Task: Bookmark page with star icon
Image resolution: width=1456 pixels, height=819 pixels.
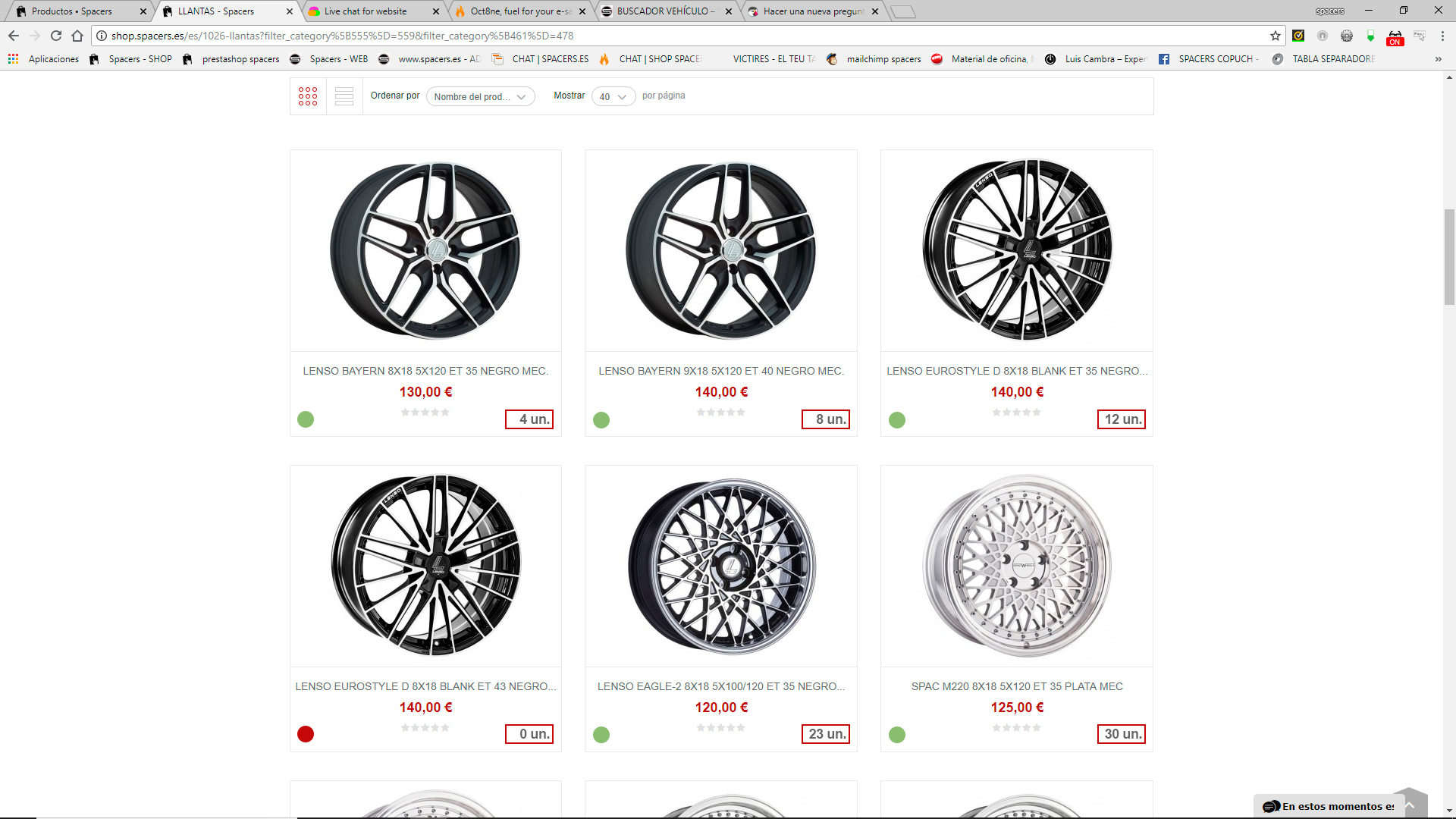Action: [x=1276, y=36]
